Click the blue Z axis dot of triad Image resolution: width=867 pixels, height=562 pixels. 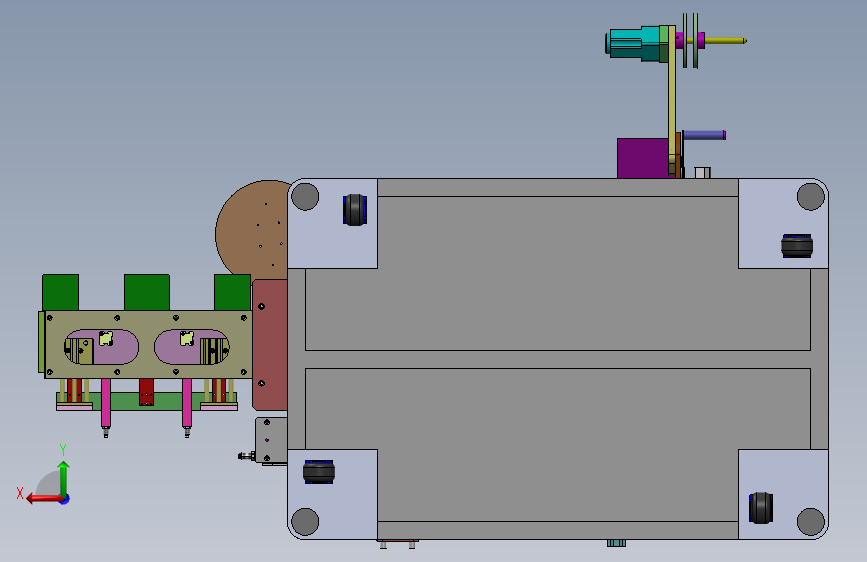pos(65,499)
